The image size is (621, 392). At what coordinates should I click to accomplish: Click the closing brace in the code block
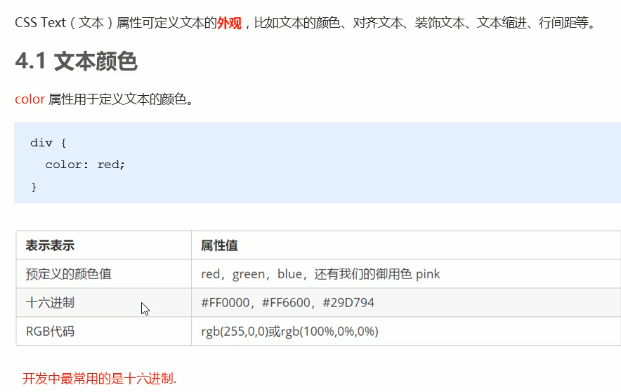pyautogui.click(x=34, y=186)
